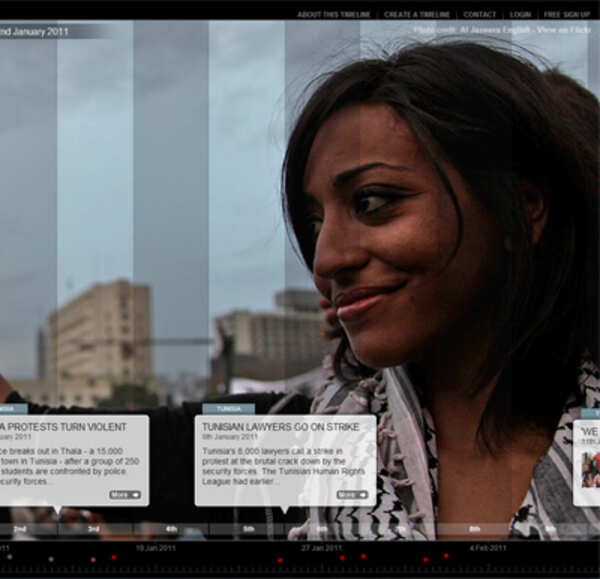Viewport: 600px width, 579px height.
Task: Click the category tag above the protests card
Action: click(12, 409)
